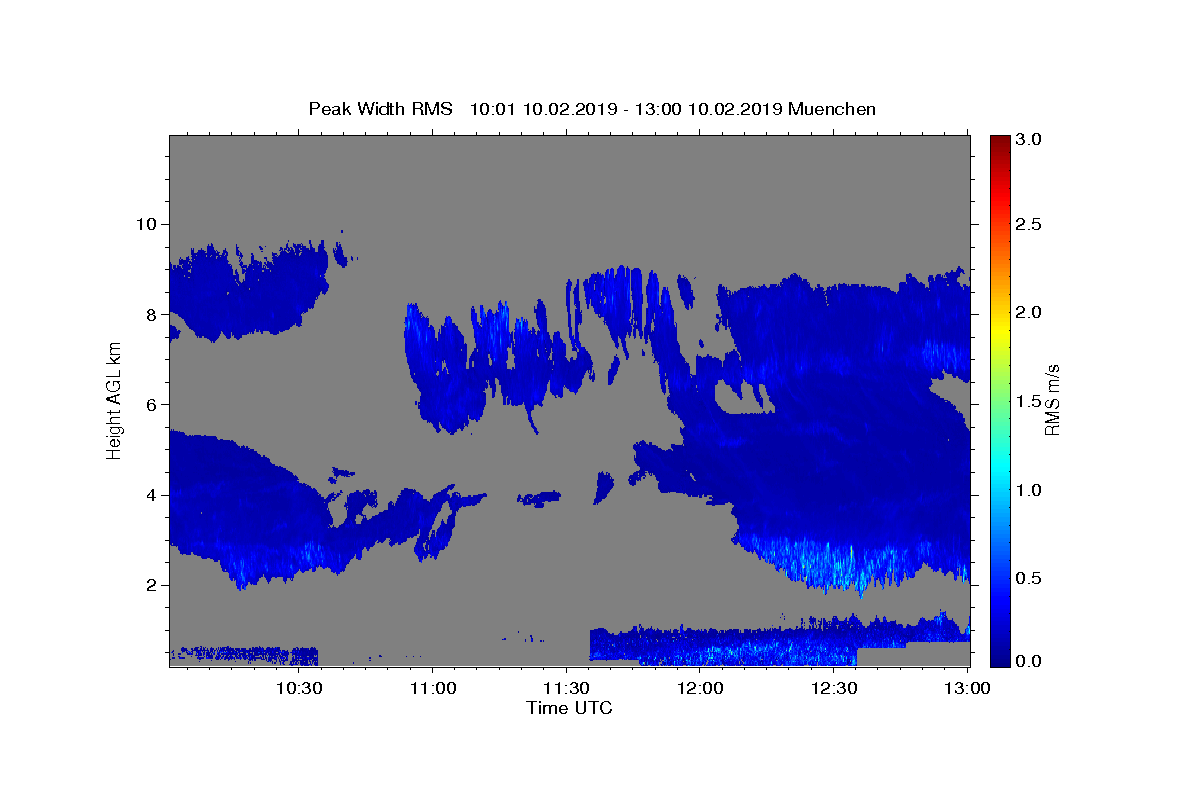This screenshot has height=800, width=1200.
Task: Click the 0.5 colorbar value
Action: coord(1029,578)
